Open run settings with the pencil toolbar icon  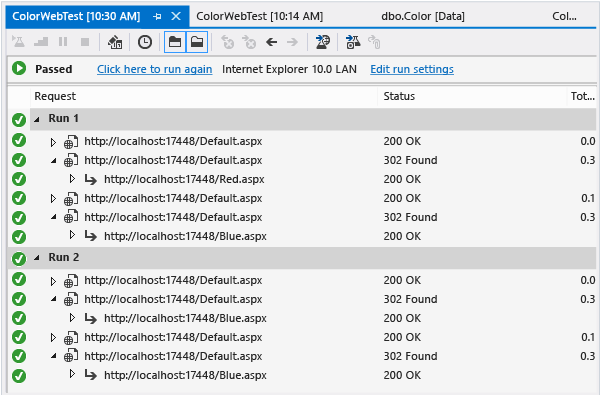115,42
